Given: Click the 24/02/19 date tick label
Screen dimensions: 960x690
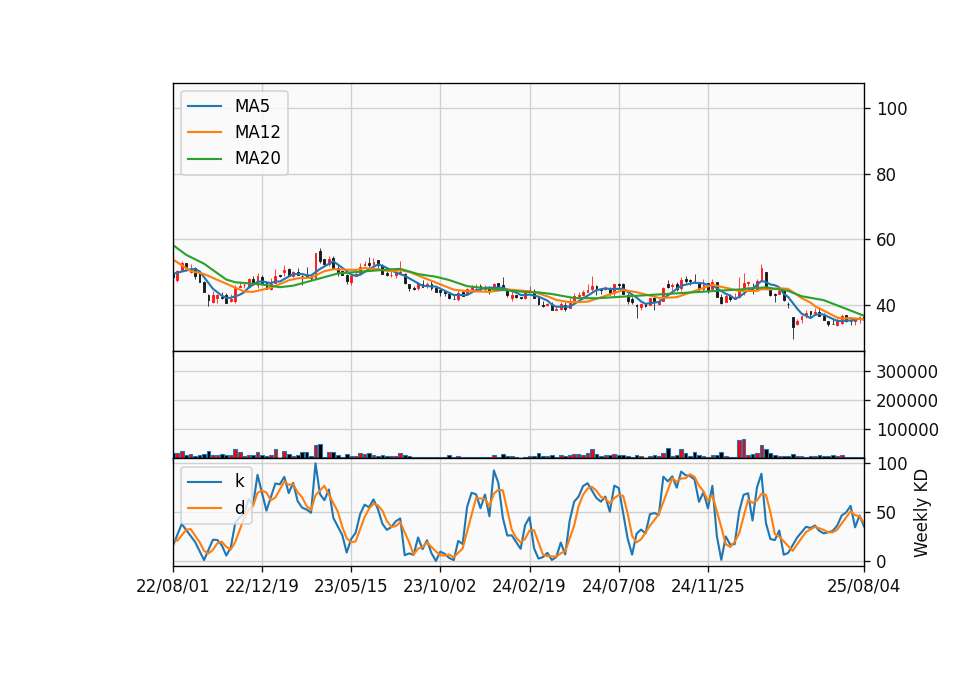Looking at the screenshot, I should click(529, 586).
